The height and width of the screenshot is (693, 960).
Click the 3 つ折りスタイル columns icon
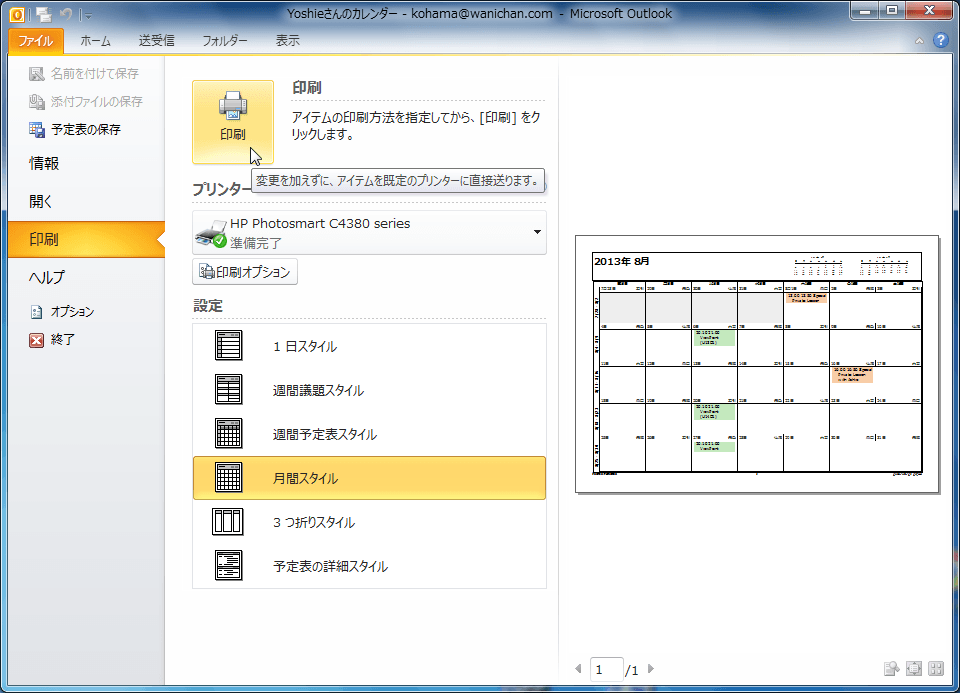228,522
